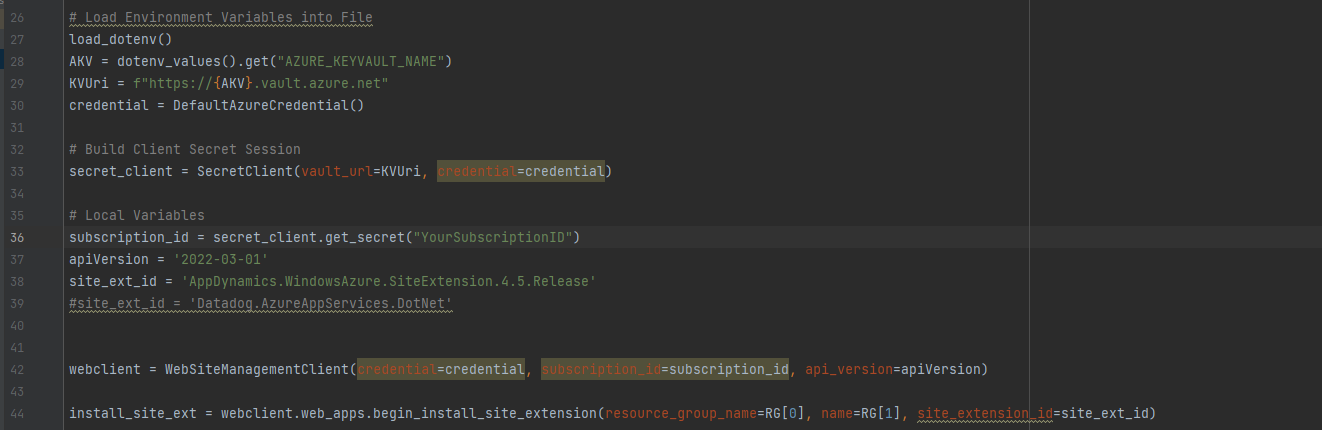The height and width of the screenshot is (430, 1322).
Task: Place cursor on load_dotenv() call
Action: tap(121, 39)
